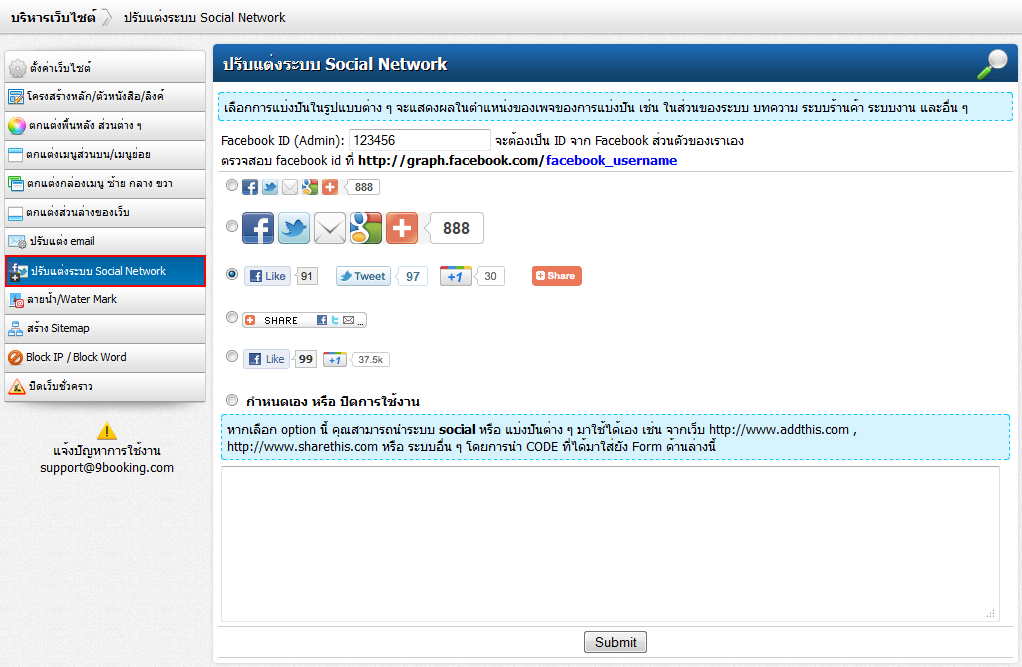Screen dimensions: 1022x667
Task: Click the text area resize handle
Action: pos(991,614)
